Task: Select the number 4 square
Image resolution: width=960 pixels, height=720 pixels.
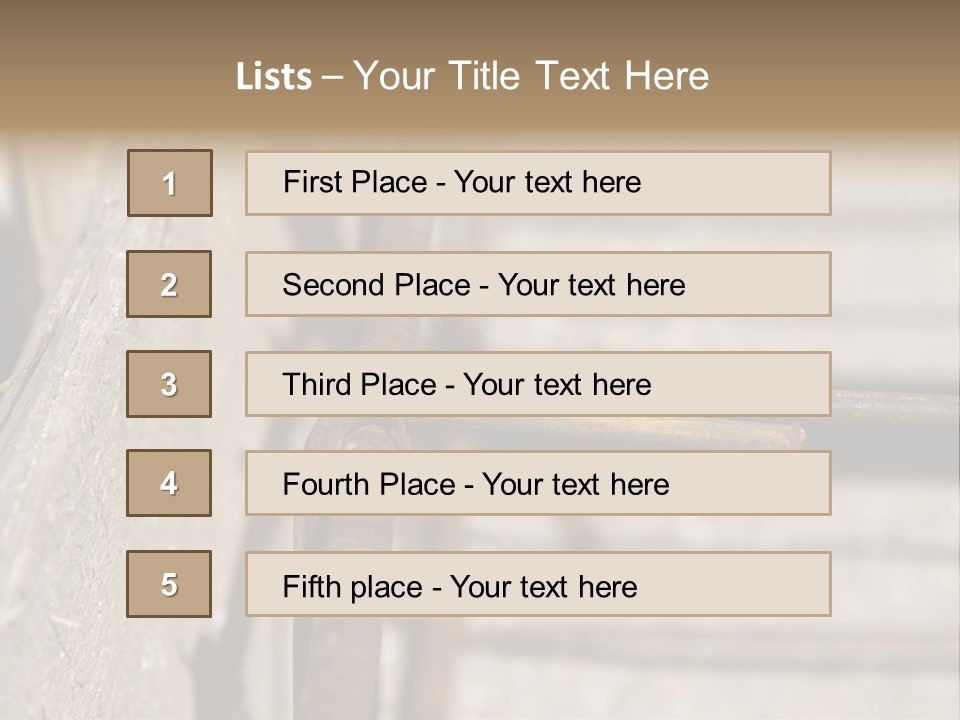Action: [169, 483]
